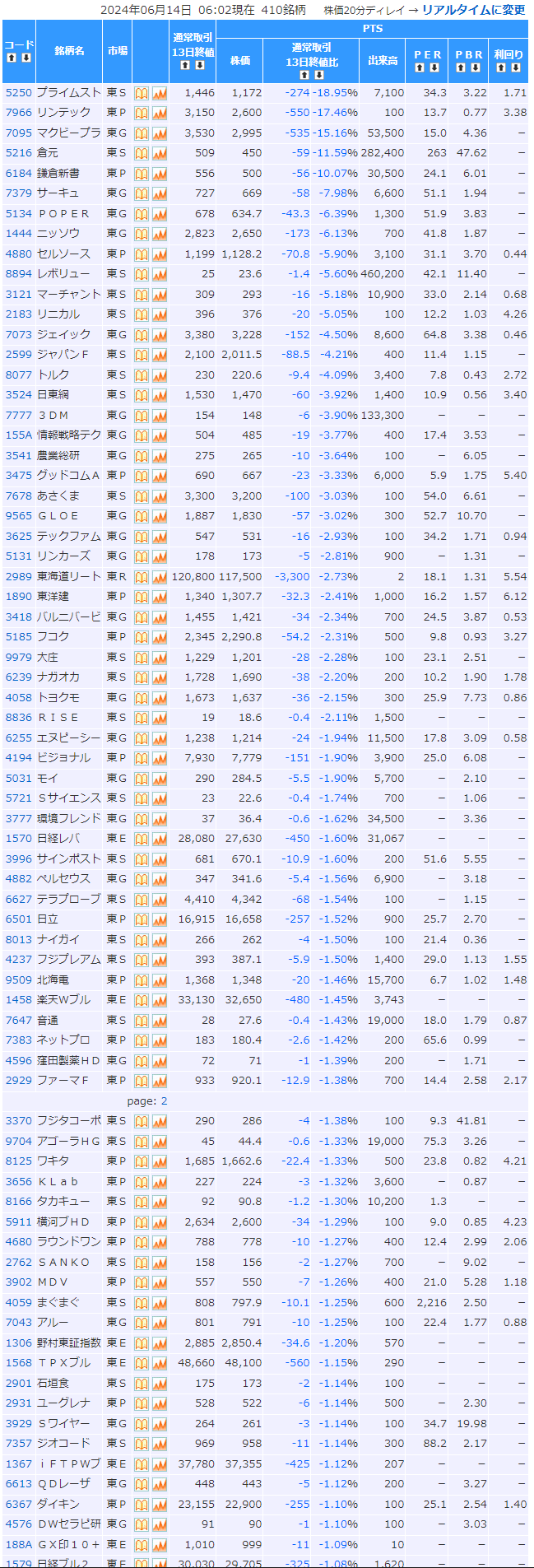Sort 13日終値比 column ascending arrow
This screenshot has width=534, height=1568.
click(x=304, y=75)
